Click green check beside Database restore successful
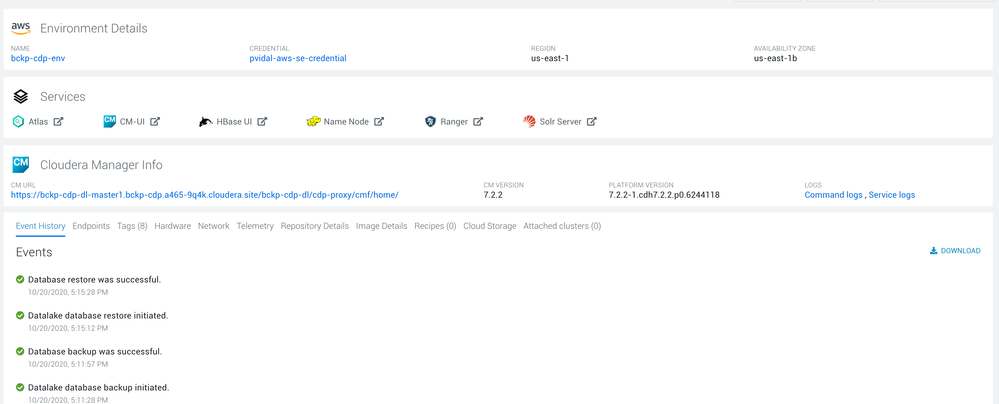The image size is (999, 404). (20, 279)
